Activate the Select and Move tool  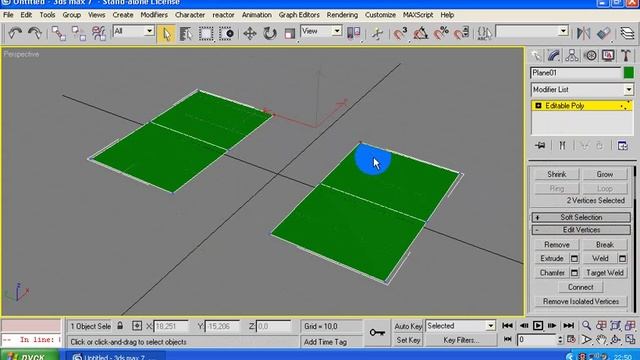(249, 33)
